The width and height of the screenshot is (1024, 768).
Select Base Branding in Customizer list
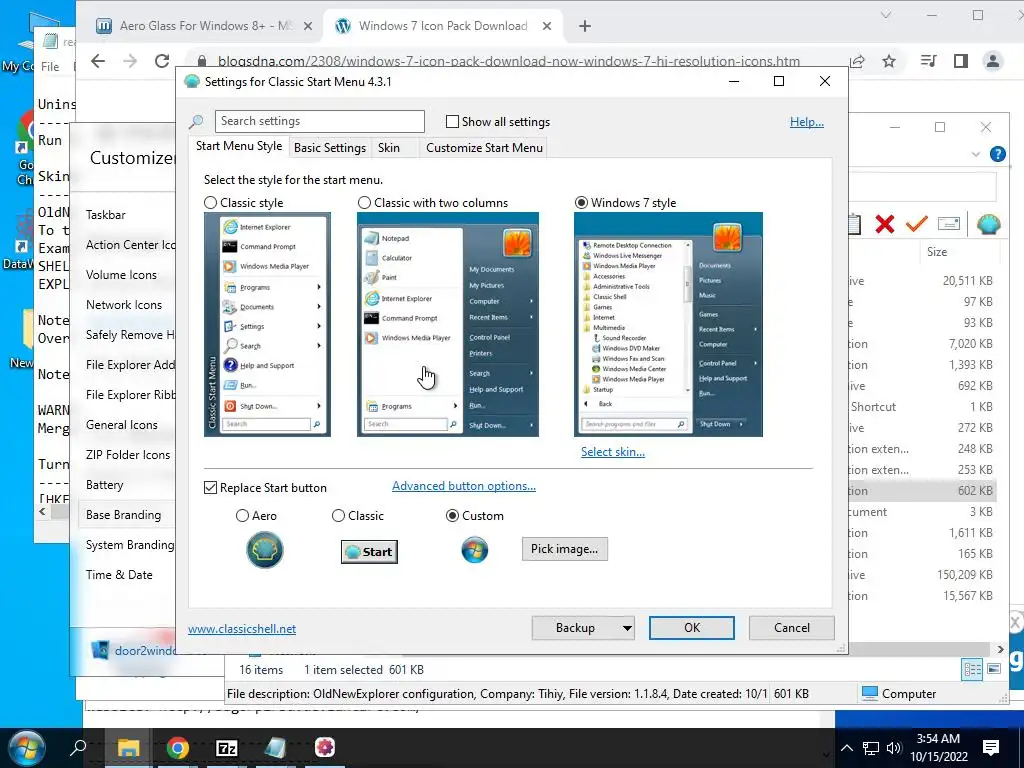coord(123,515)
